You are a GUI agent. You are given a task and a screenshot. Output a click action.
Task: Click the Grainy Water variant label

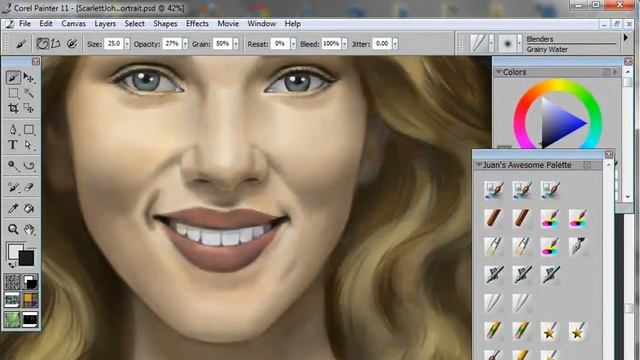(547, 49)
